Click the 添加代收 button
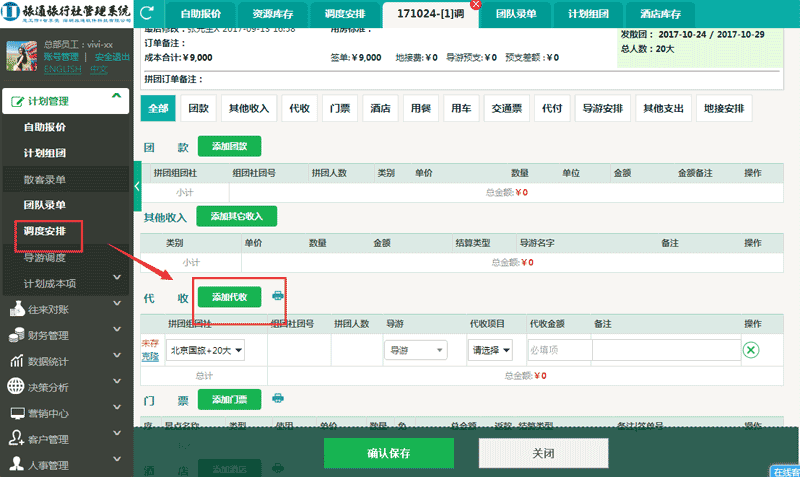800x477 pixels. pyautogui.click(x=229, y=296)
